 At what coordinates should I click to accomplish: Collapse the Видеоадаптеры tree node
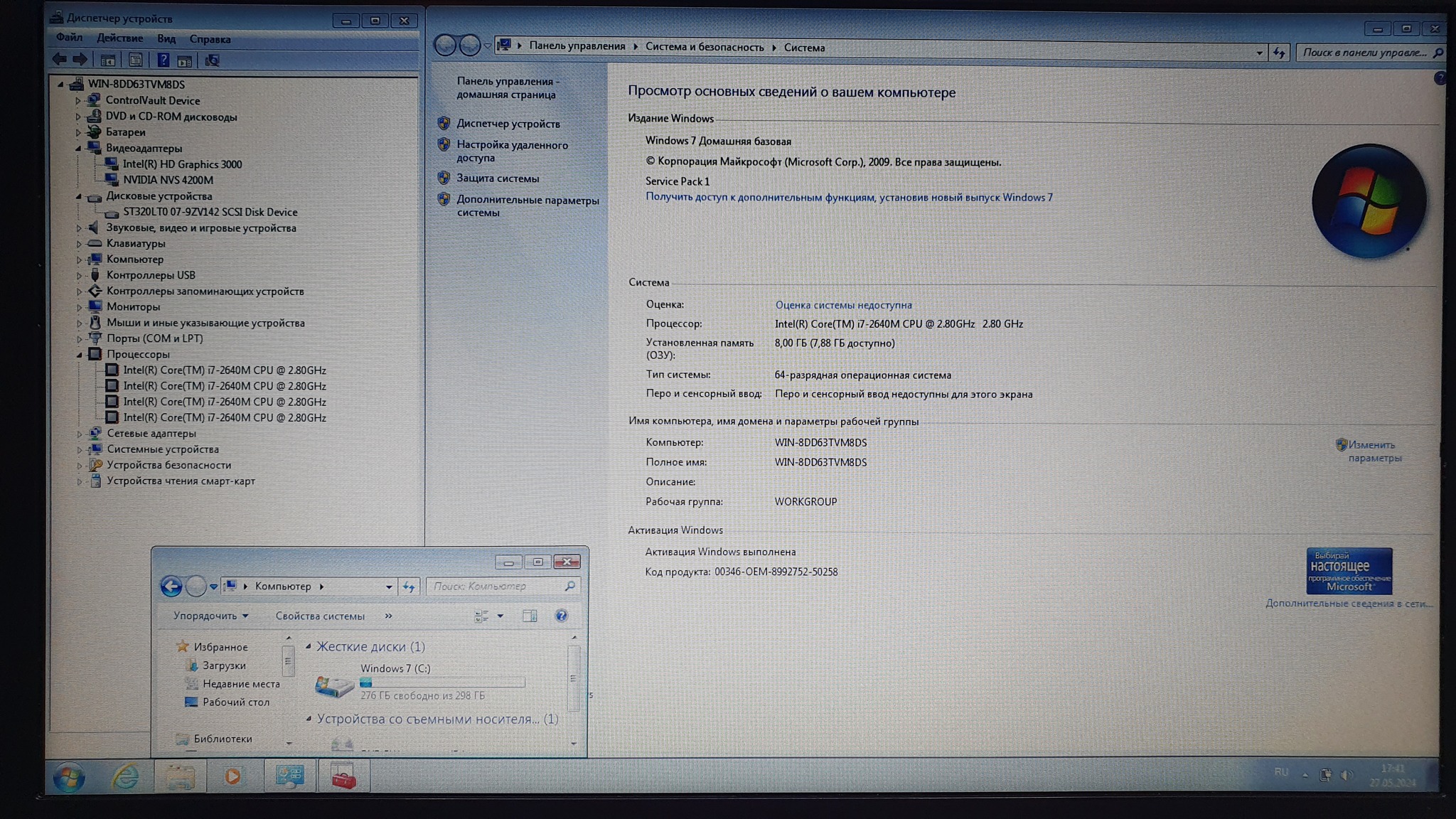click(x=78, y=149)
